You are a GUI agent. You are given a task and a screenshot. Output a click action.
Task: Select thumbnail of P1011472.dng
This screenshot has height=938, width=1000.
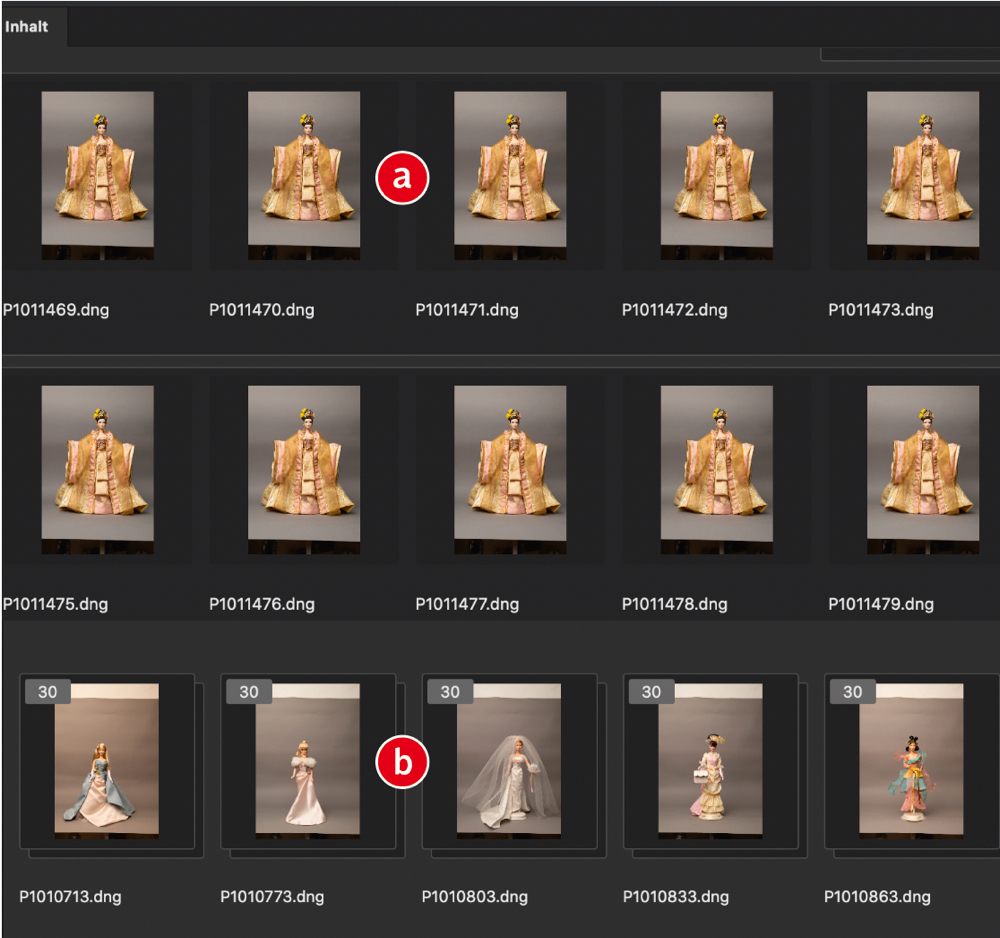(x=717, y=175)
